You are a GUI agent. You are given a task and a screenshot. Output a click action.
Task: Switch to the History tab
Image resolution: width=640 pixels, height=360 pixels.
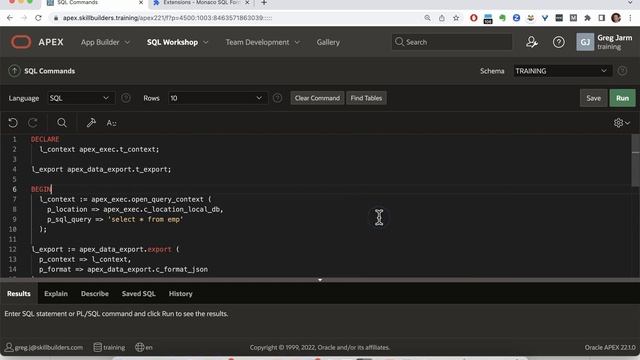click(180, 293)
